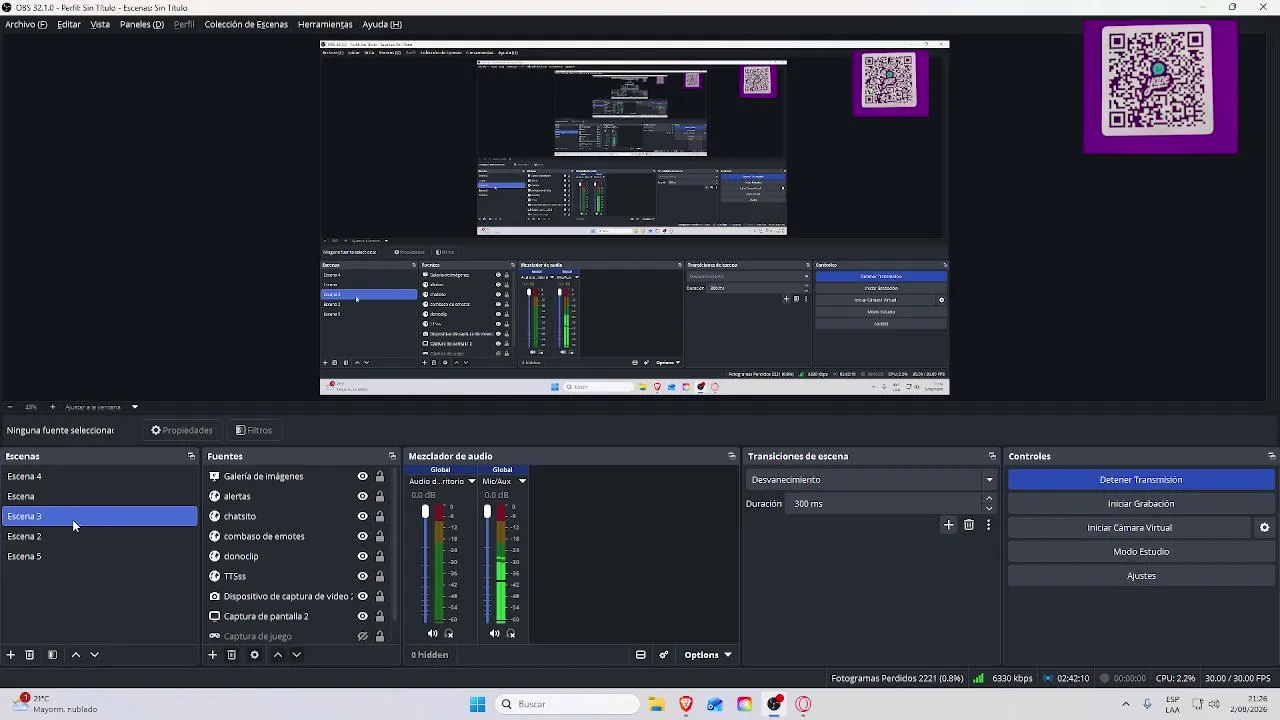
Task: Start the virtual camera with Iniciar Cámara Virtual
Action: [x=1129, y=528]
